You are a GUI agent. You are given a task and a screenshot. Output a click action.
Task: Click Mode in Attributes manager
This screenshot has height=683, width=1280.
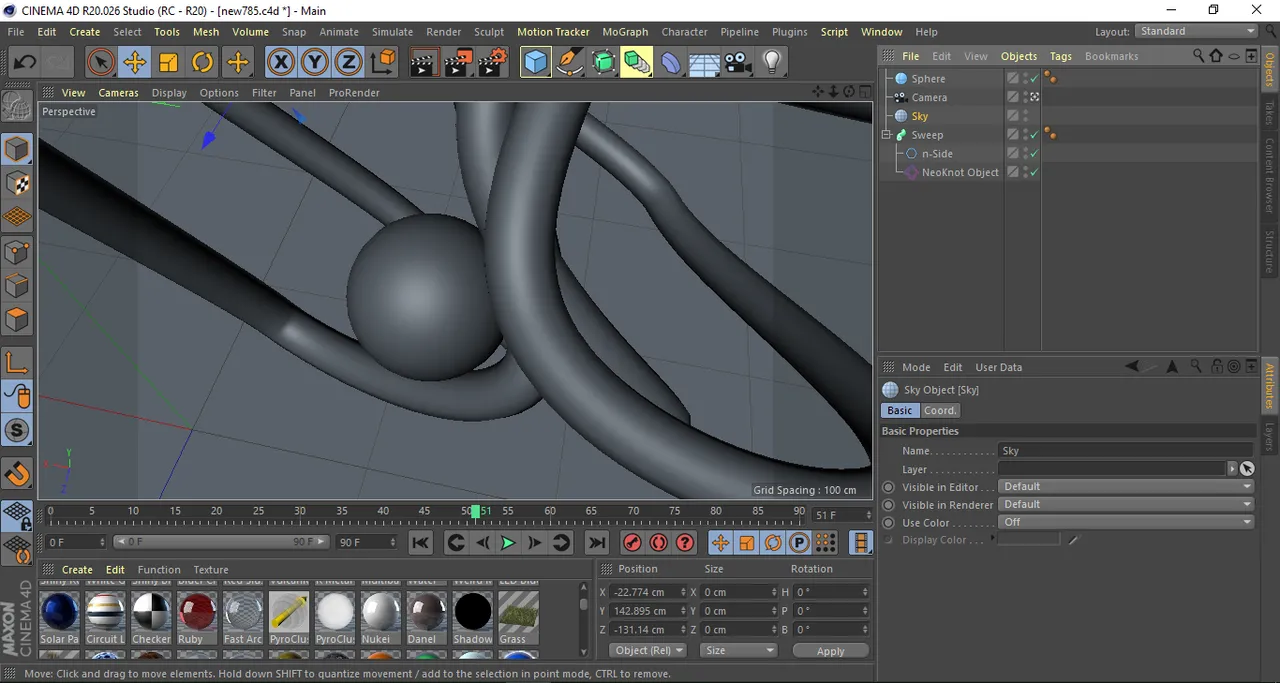point(916,367)
